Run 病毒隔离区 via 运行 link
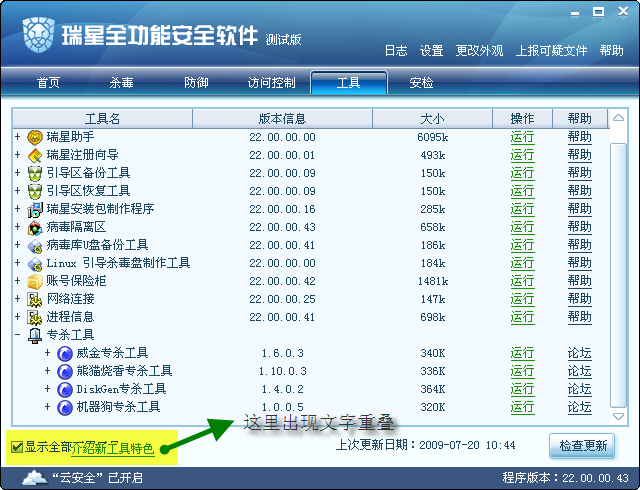Image resolution: width=640 pixels, height=490 pixels. (x=522, y=227)
